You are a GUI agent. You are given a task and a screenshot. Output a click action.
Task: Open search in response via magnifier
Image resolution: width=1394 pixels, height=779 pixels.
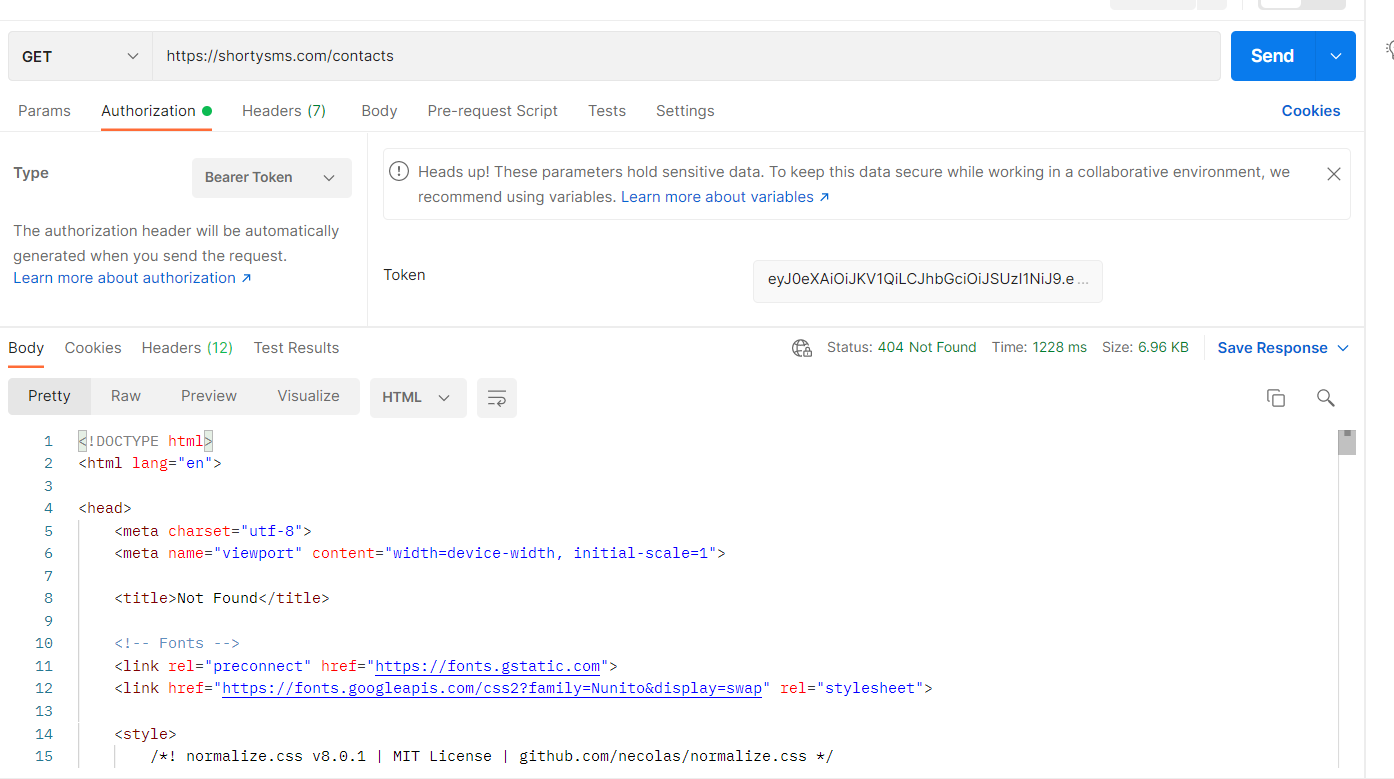[1326, 398]
